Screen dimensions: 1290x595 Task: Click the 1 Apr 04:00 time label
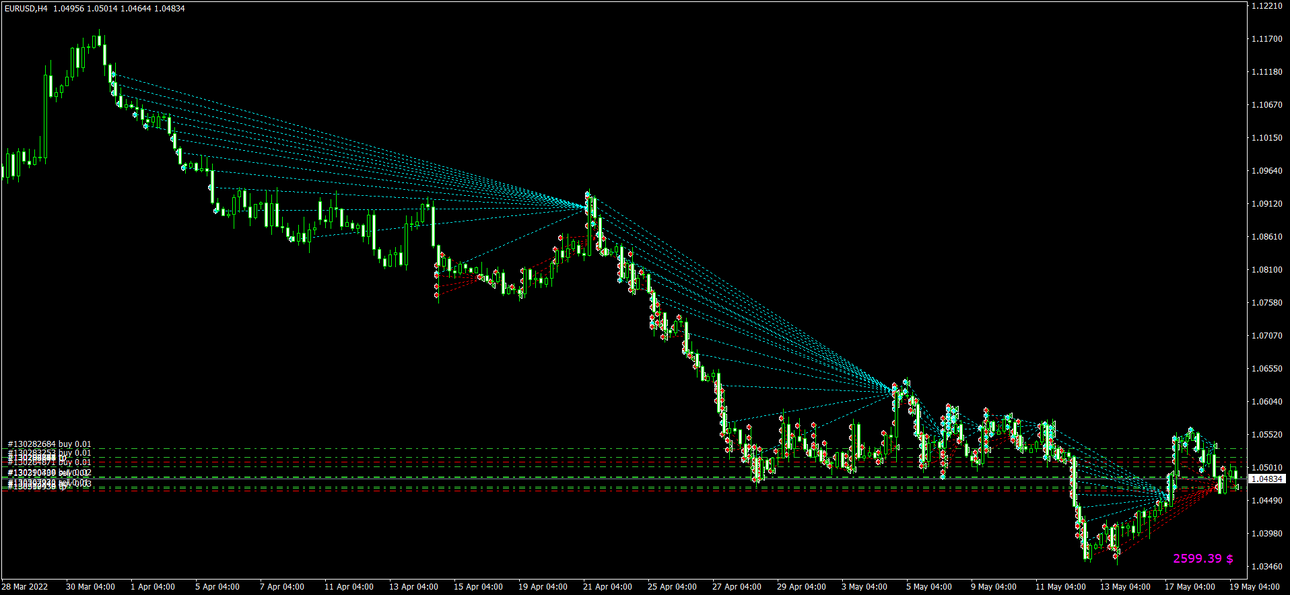153,587
